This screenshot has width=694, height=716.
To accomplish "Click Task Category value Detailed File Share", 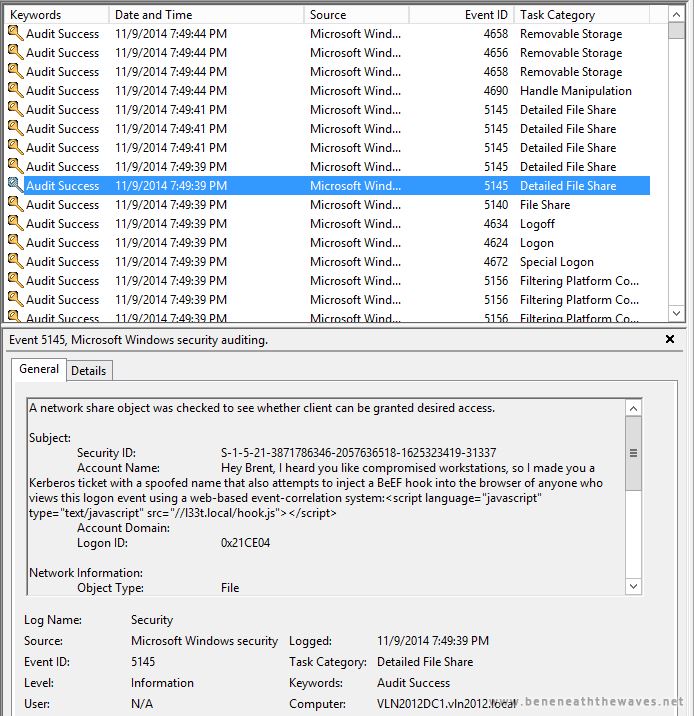I will (425, 662).
